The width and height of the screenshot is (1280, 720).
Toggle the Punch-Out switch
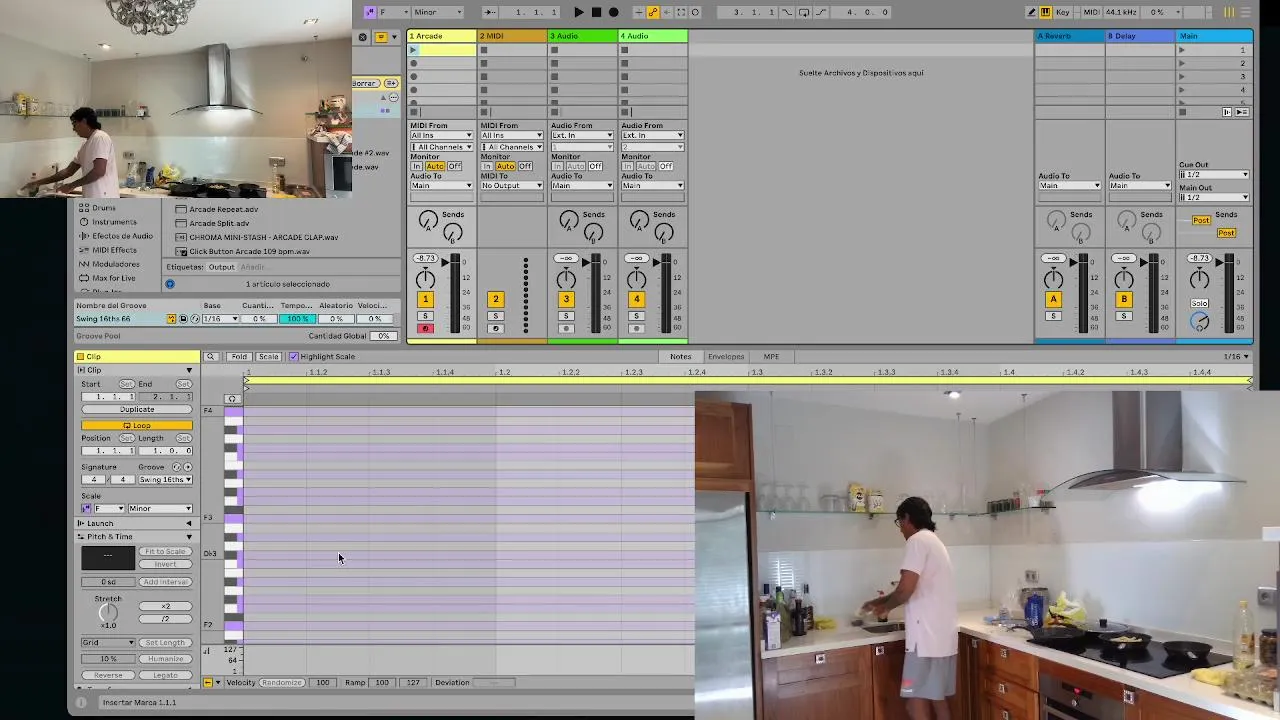(x=821, y=12)
